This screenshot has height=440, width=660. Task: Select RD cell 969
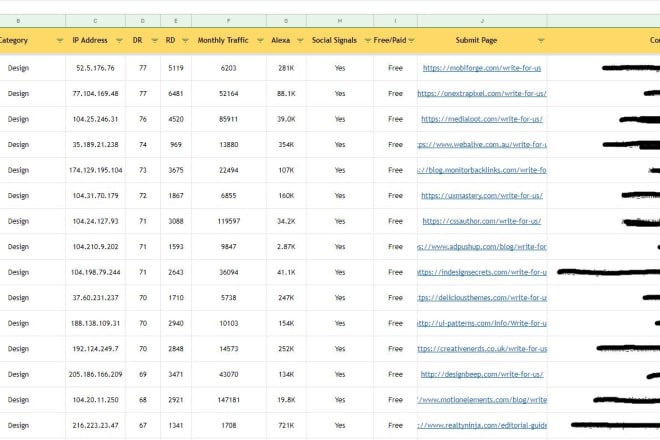[176, 144]
